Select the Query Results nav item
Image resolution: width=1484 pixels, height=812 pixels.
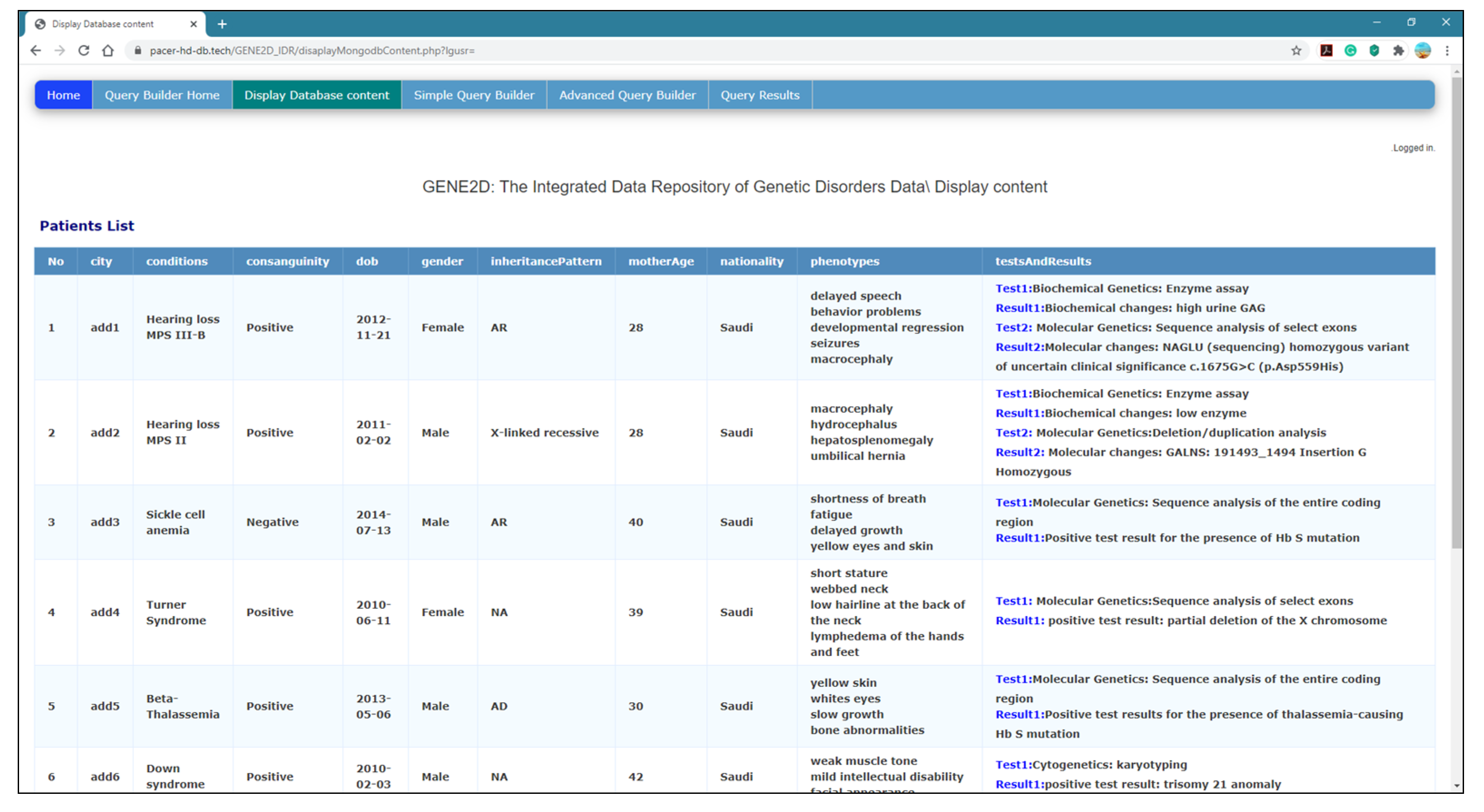click(760, 95)
